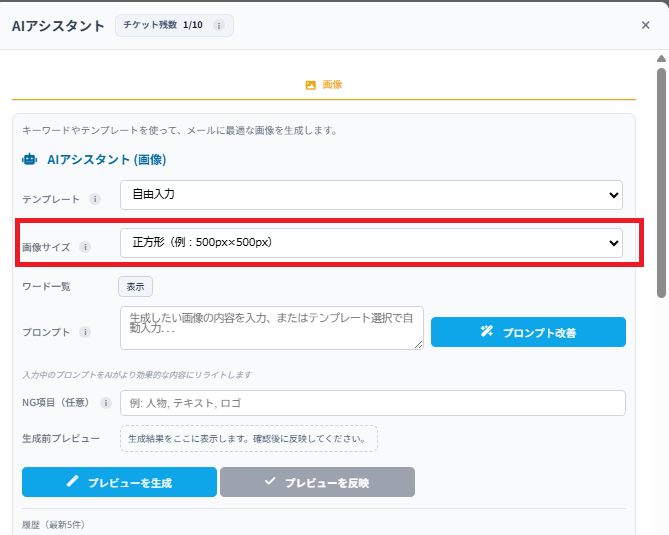The height and width of the screenshot is (535, 669).
Task: Focus the NG項目 input field
Action: 373,403
